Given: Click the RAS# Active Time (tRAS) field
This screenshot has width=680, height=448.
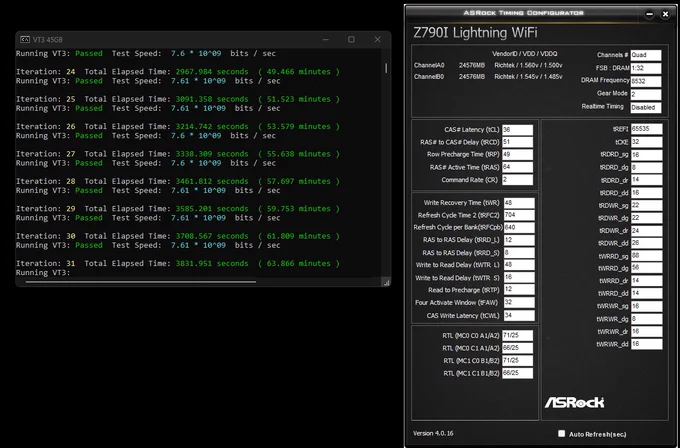Looking at the screenshot, I should tap(517, 167).
